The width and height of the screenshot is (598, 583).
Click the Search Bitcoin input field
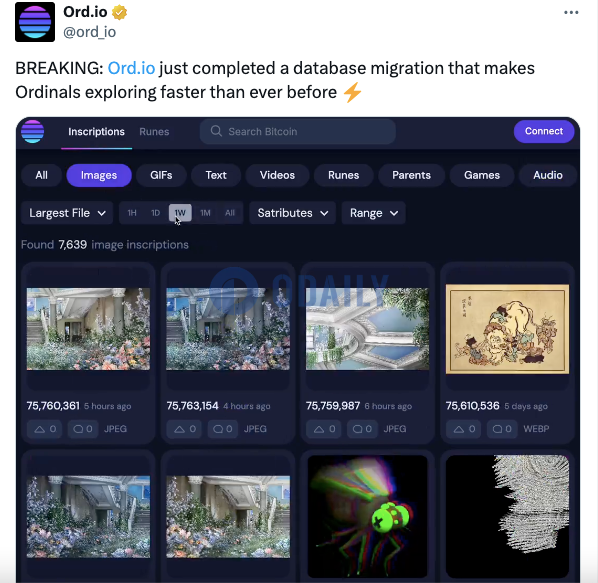click(x=298, y=132)
